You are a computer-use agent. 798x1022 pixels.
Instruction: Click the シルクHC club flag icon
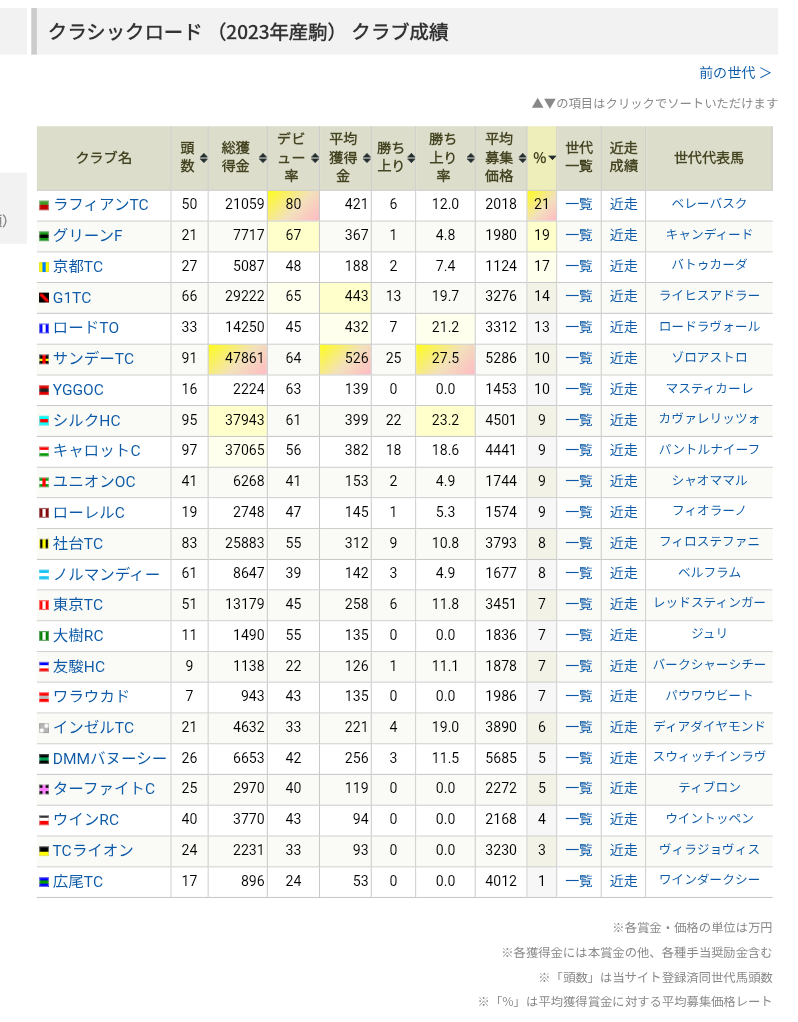(x=44, y=421)
